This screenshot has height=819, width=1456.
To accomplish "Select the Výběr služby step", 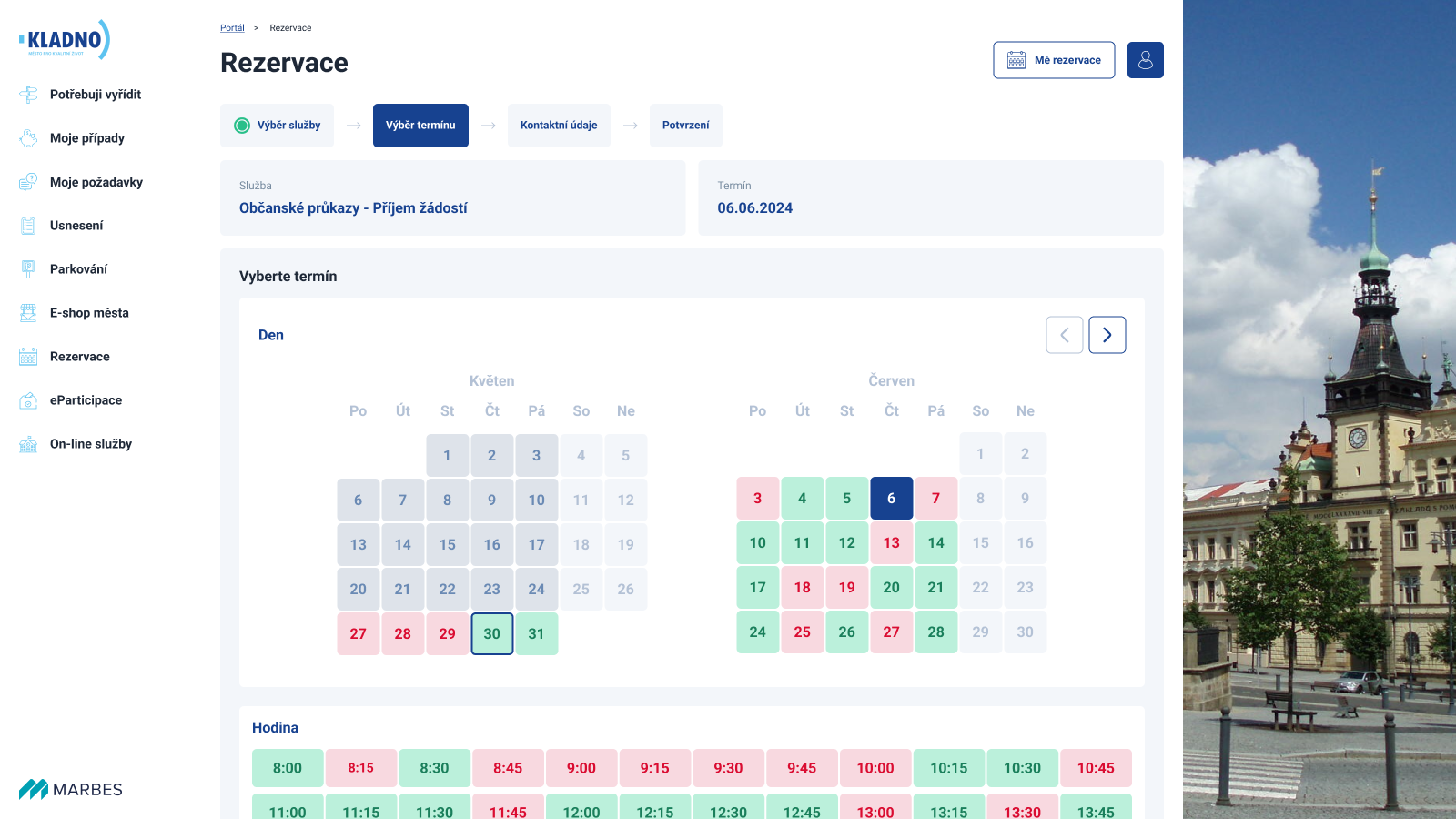I will [x=277, y=126].
